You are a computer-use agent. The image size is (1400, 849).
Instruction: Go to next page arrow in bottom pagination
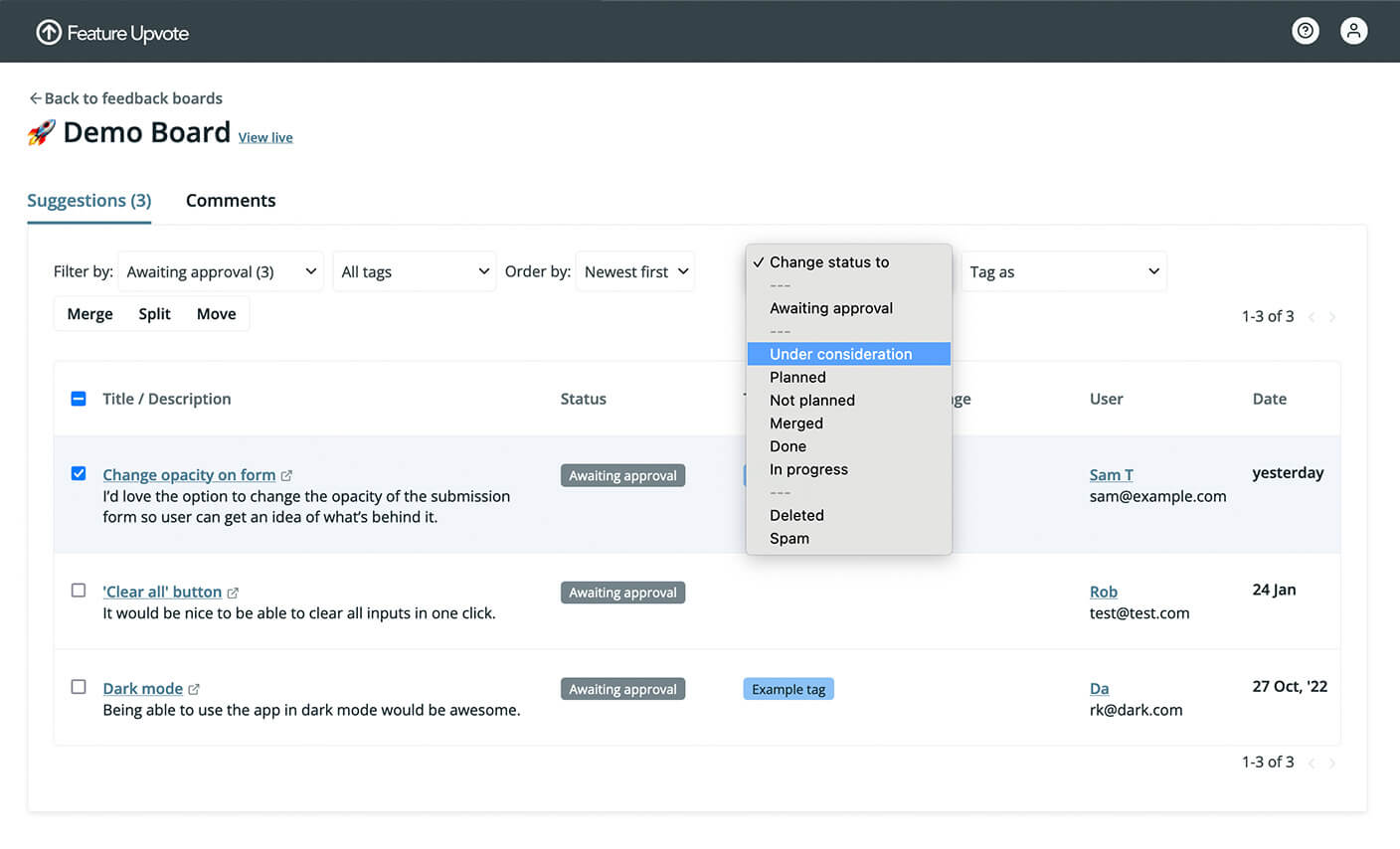click(1332, 763)
